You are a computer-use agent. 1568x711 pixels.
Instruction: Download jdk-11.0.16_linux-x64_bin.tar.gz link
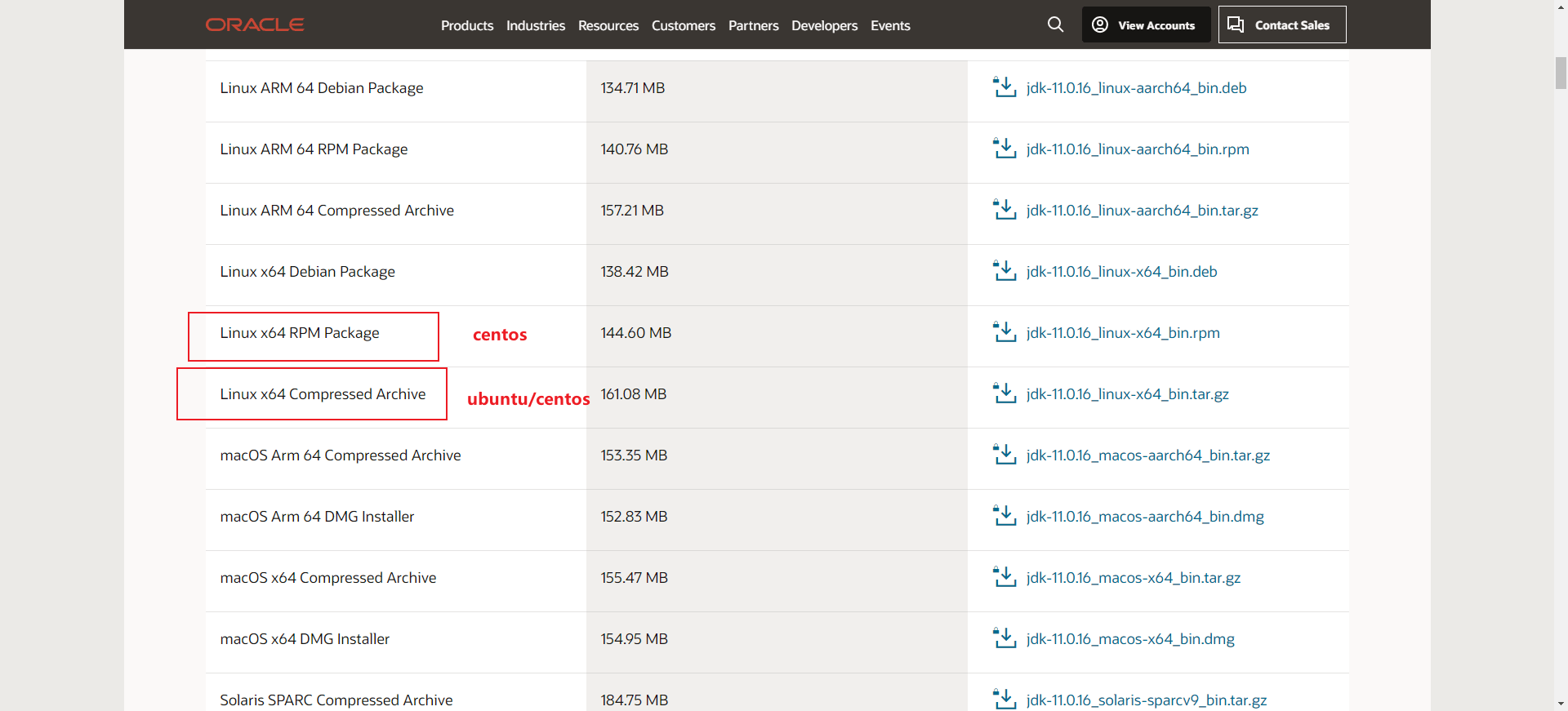tap(1128, 394)
